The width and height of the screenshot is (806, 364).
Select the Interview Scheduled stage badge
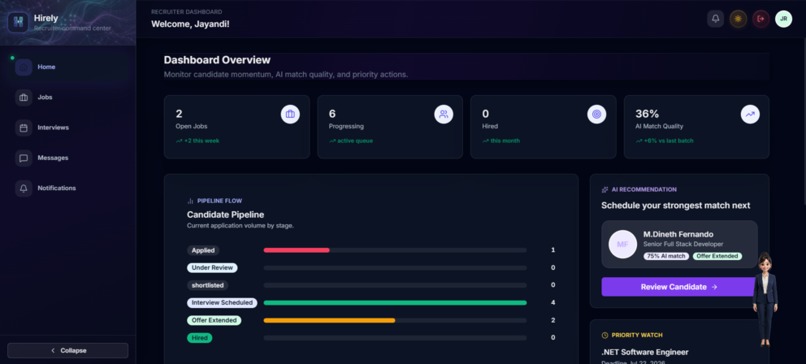[x=222, y=303]
